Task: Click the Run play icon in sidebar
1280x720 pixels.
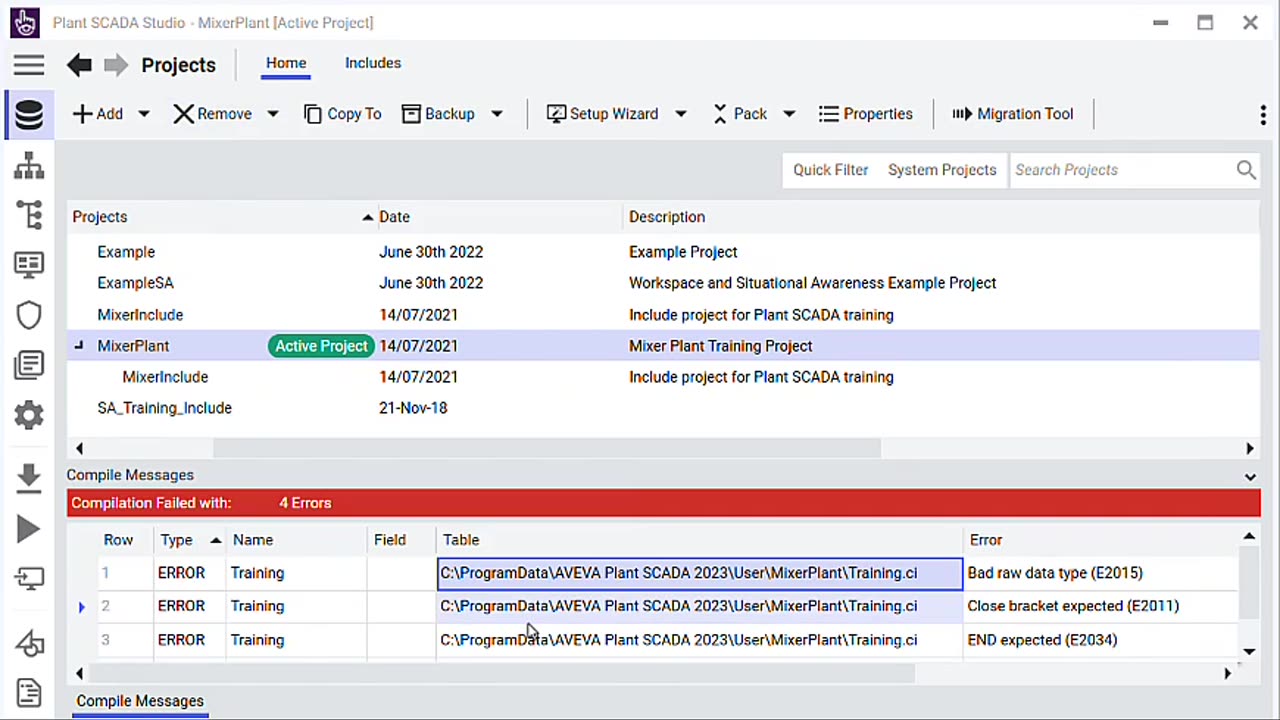Action: [x=28, y=529]
